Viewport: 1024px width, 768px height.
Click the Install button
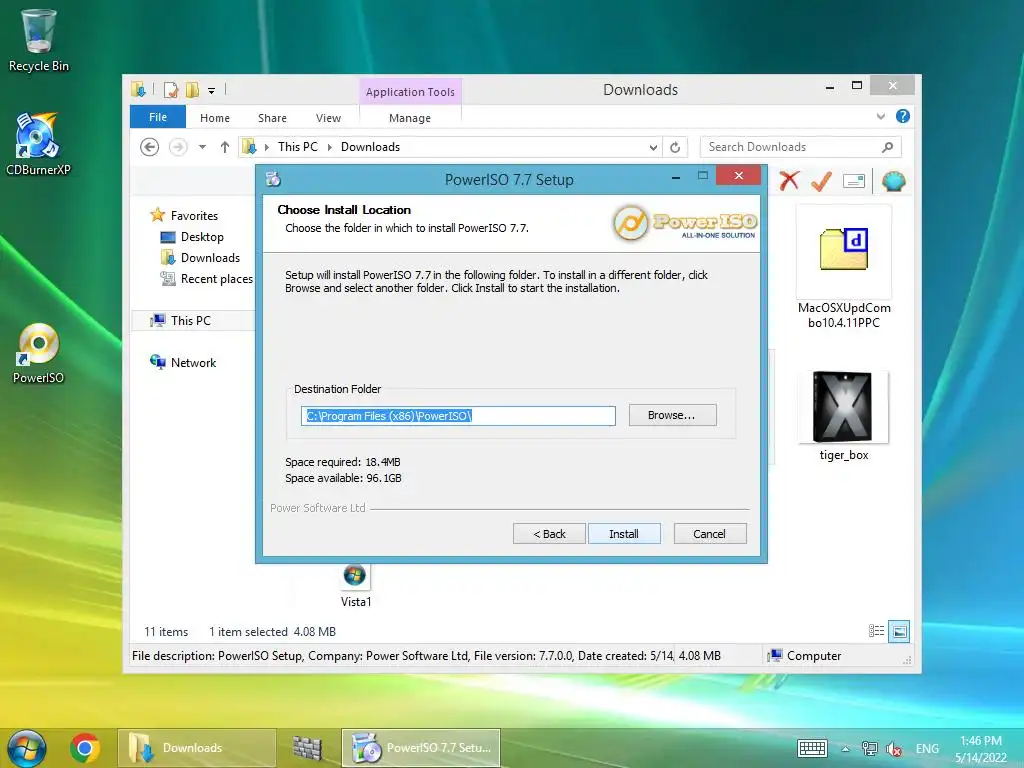click(624, 534)
